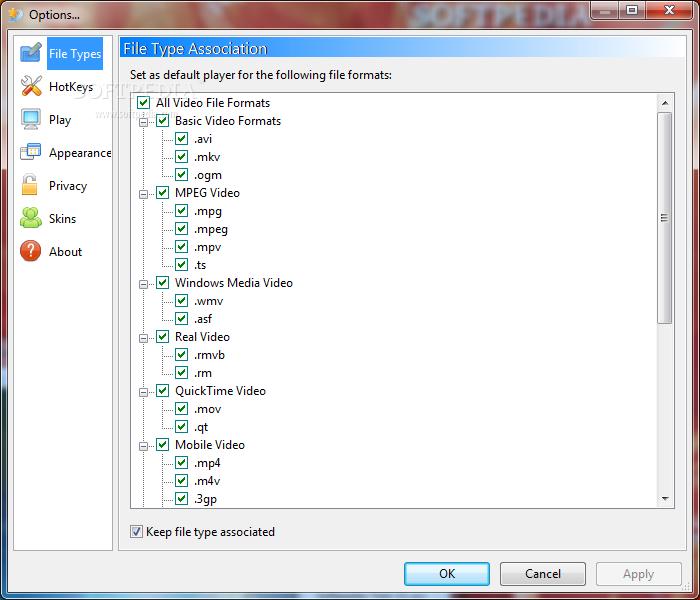The width and height of the screenshot is (700, 600).
Task: Show the About page
Action: [65, 252]
